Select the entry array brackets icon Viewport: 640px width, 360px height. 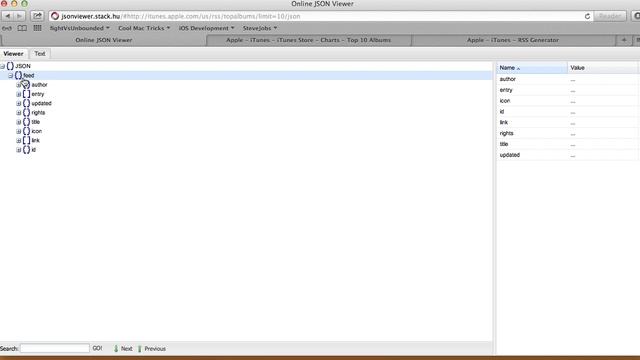tap(27, 94)
